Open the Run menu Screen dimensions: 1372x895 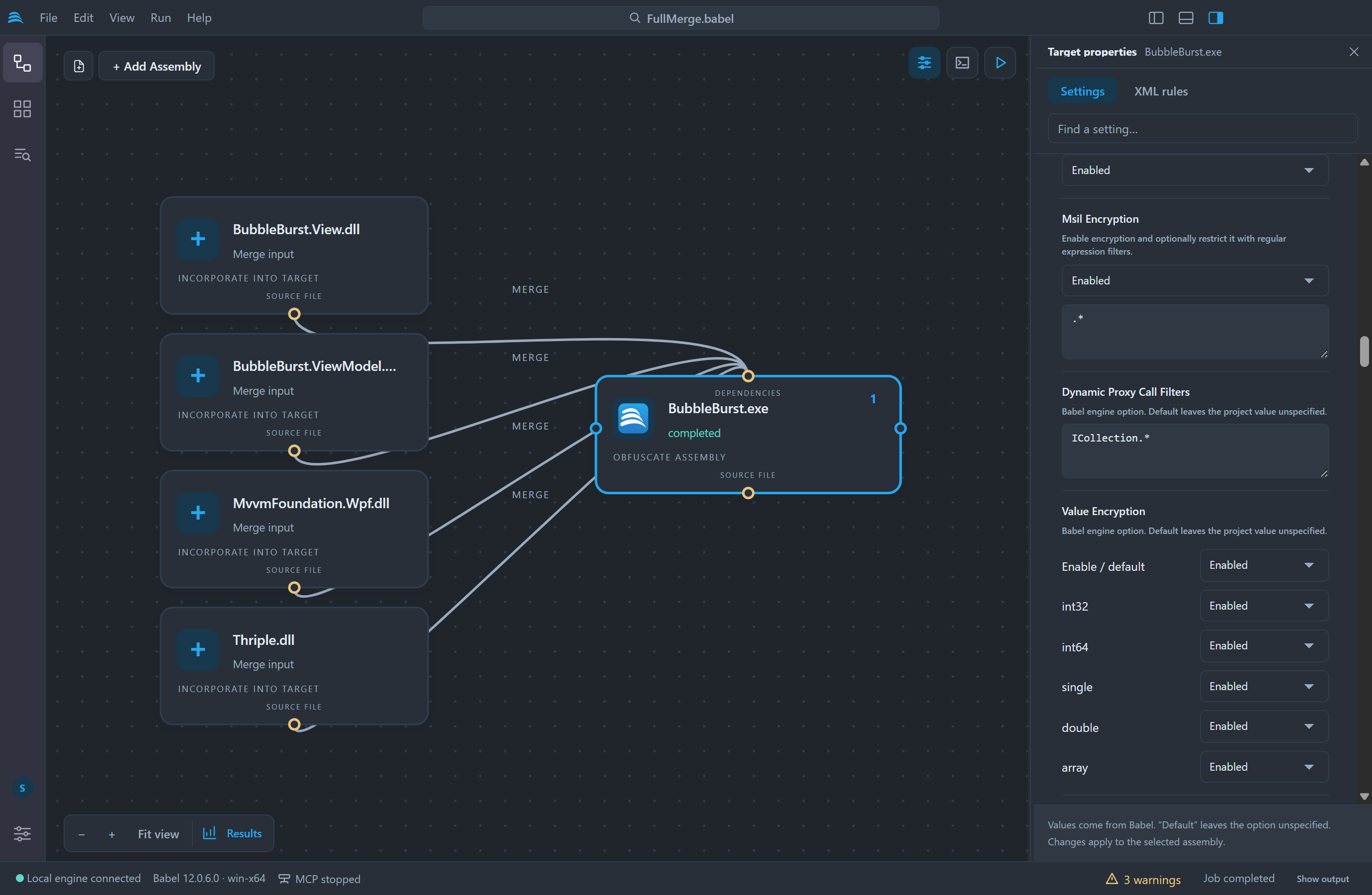tap(160, 18)
